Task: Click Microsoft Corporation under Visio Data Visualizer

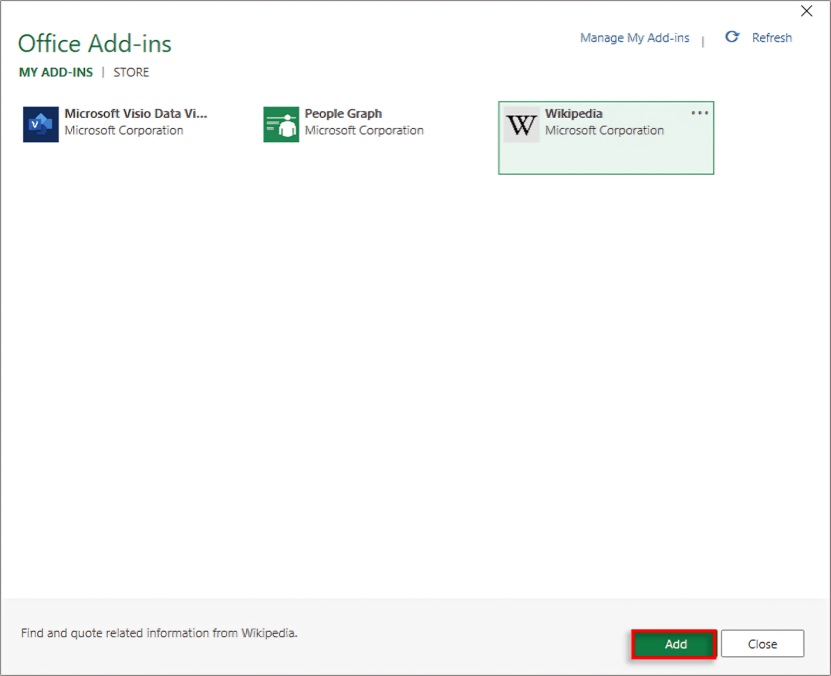Action: (x=123, y=130)
